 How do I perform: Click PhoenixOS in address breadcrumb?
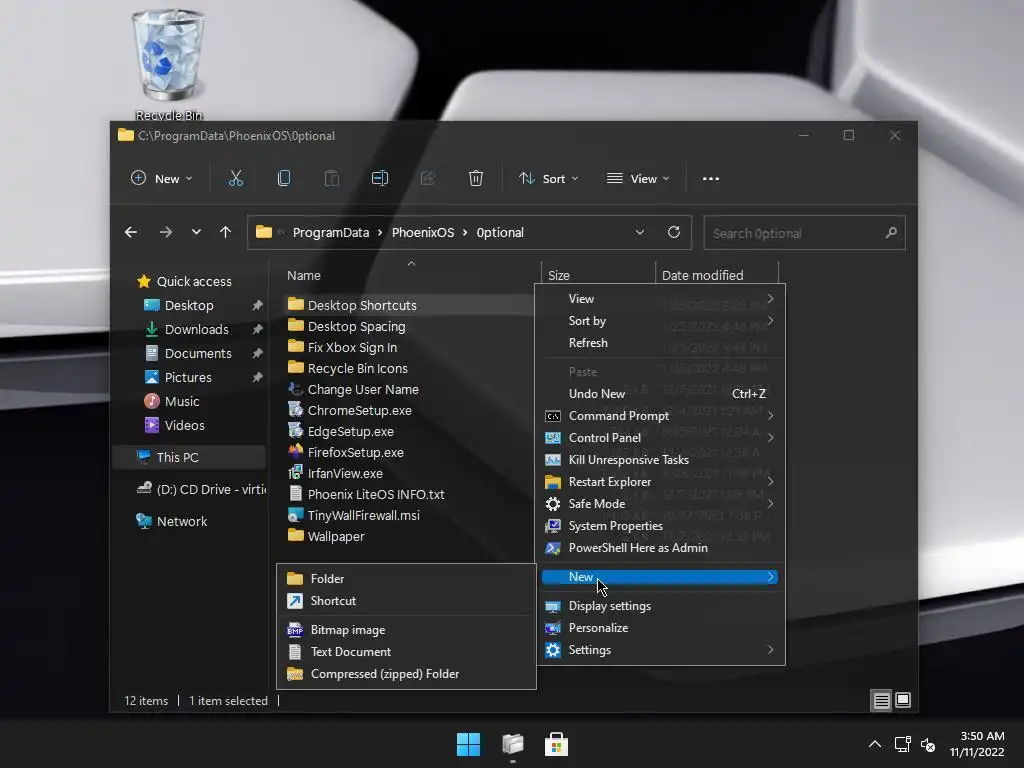tap(423, 232)
